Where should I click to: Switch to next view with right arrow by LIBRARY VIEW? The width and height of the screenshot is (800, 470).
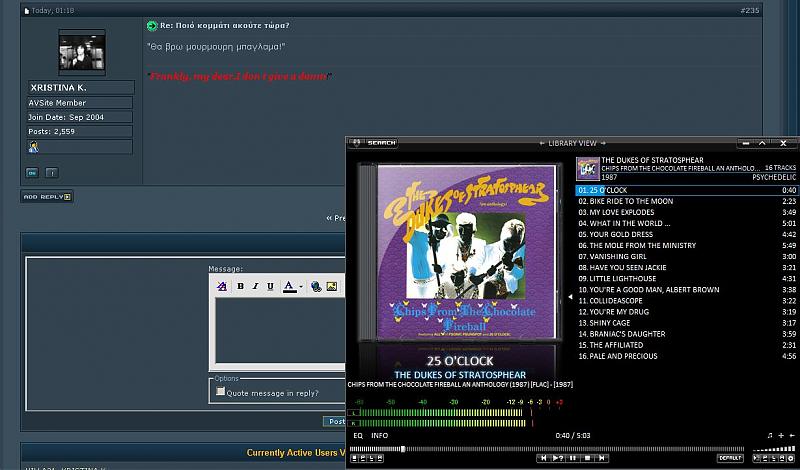point(603,143)
